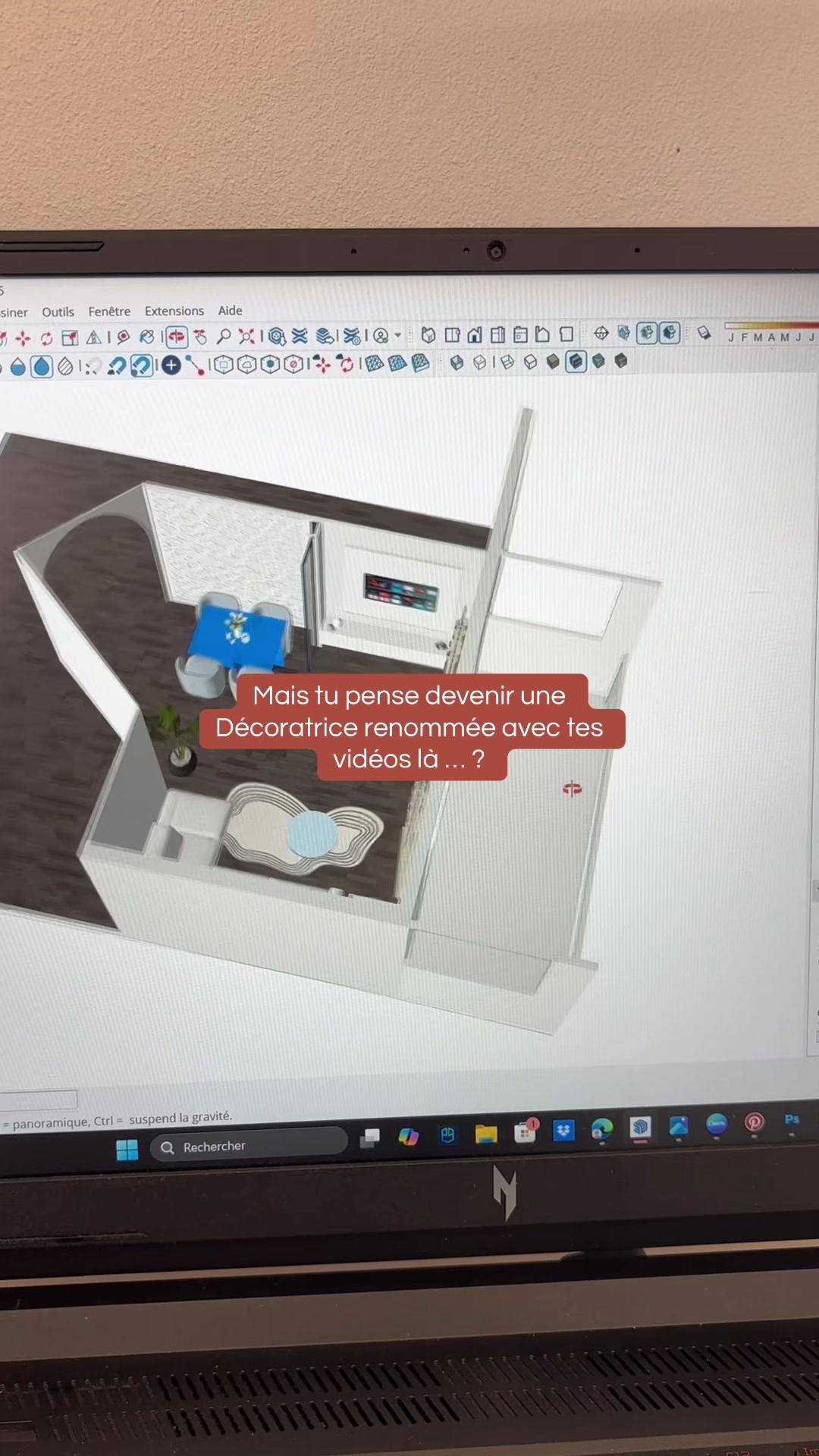
Task: Toggle the highlighted full droplet icon
Action: (42, 367)
